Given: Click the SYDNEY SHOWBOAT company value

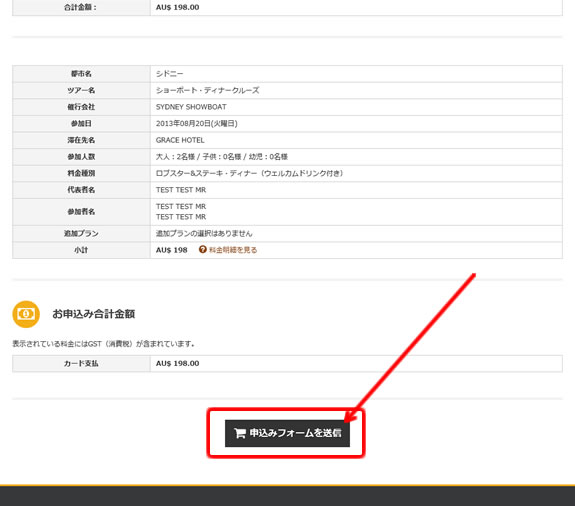Looking at the screenshot, I should tap(191, 107).
